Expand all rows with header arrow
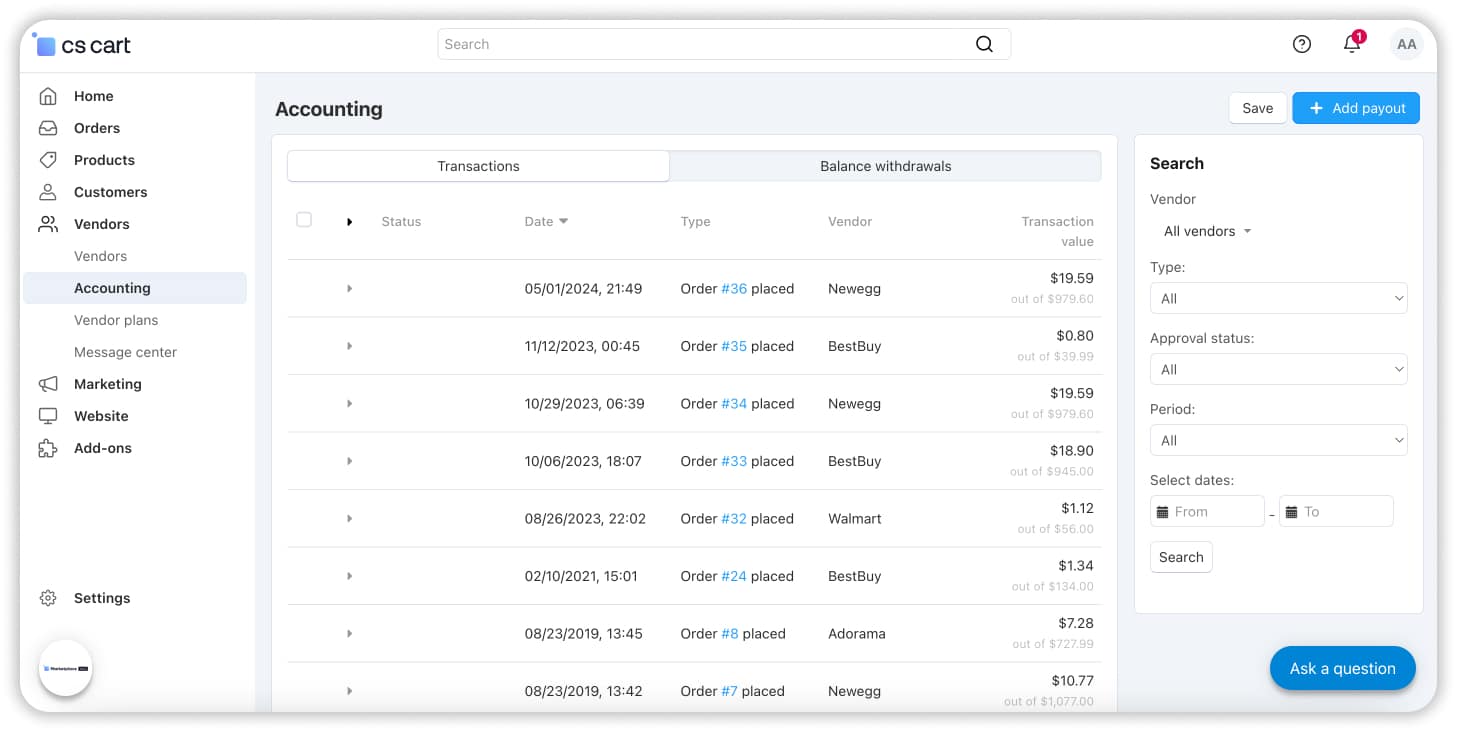1457x732 pixels. click(349, 222)
